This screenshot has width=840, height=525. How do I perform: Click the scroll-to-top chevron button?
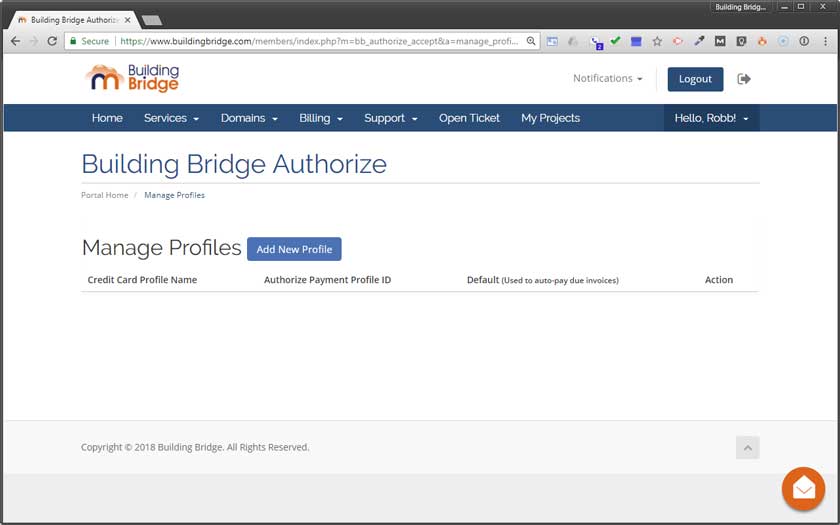point(747,447)
